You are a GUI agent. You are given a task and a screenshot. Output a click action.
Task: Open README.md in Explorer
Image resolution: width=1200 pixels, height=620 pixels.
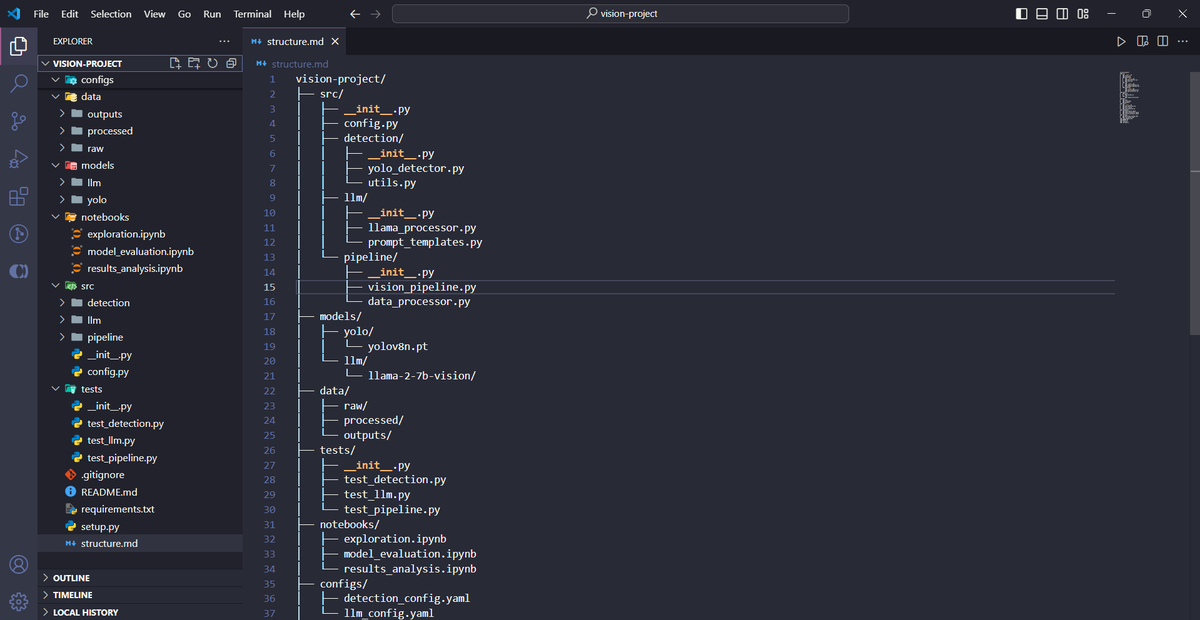(140, 492)
